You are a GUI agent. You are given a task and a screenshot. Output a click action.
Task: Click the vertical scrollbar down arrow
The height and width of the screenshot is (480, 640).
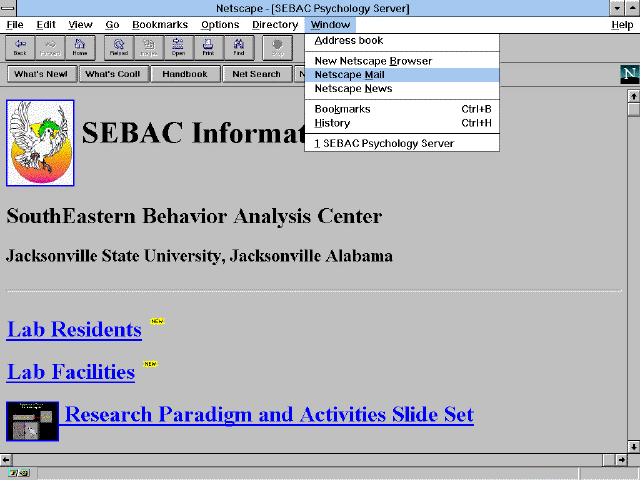pyautogui.click(x=633, y=446)
